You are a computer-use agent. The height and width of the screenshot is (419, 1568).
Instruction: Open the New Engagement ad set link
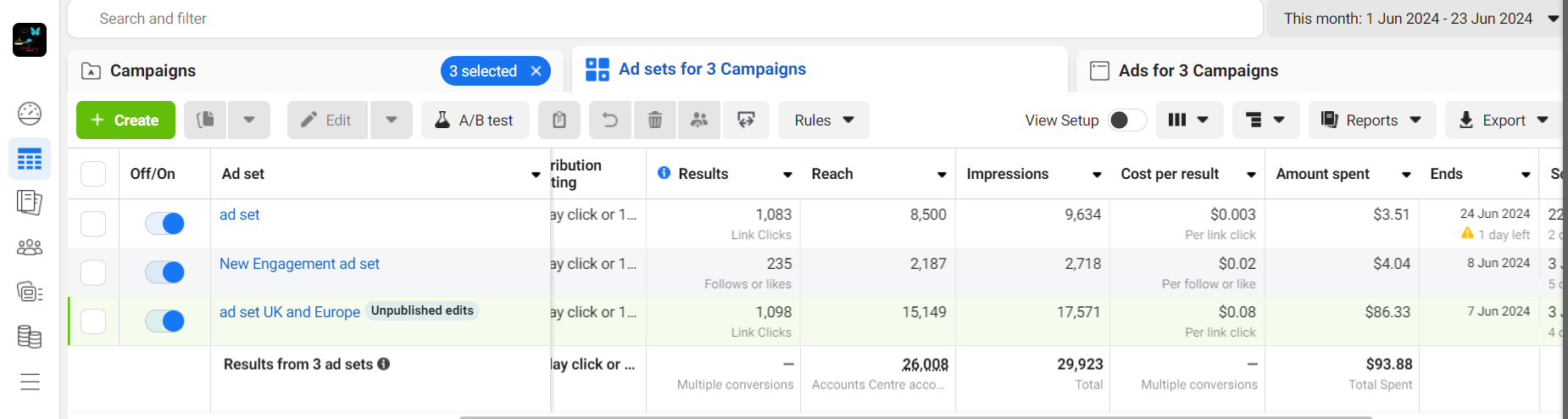point(299,264)
